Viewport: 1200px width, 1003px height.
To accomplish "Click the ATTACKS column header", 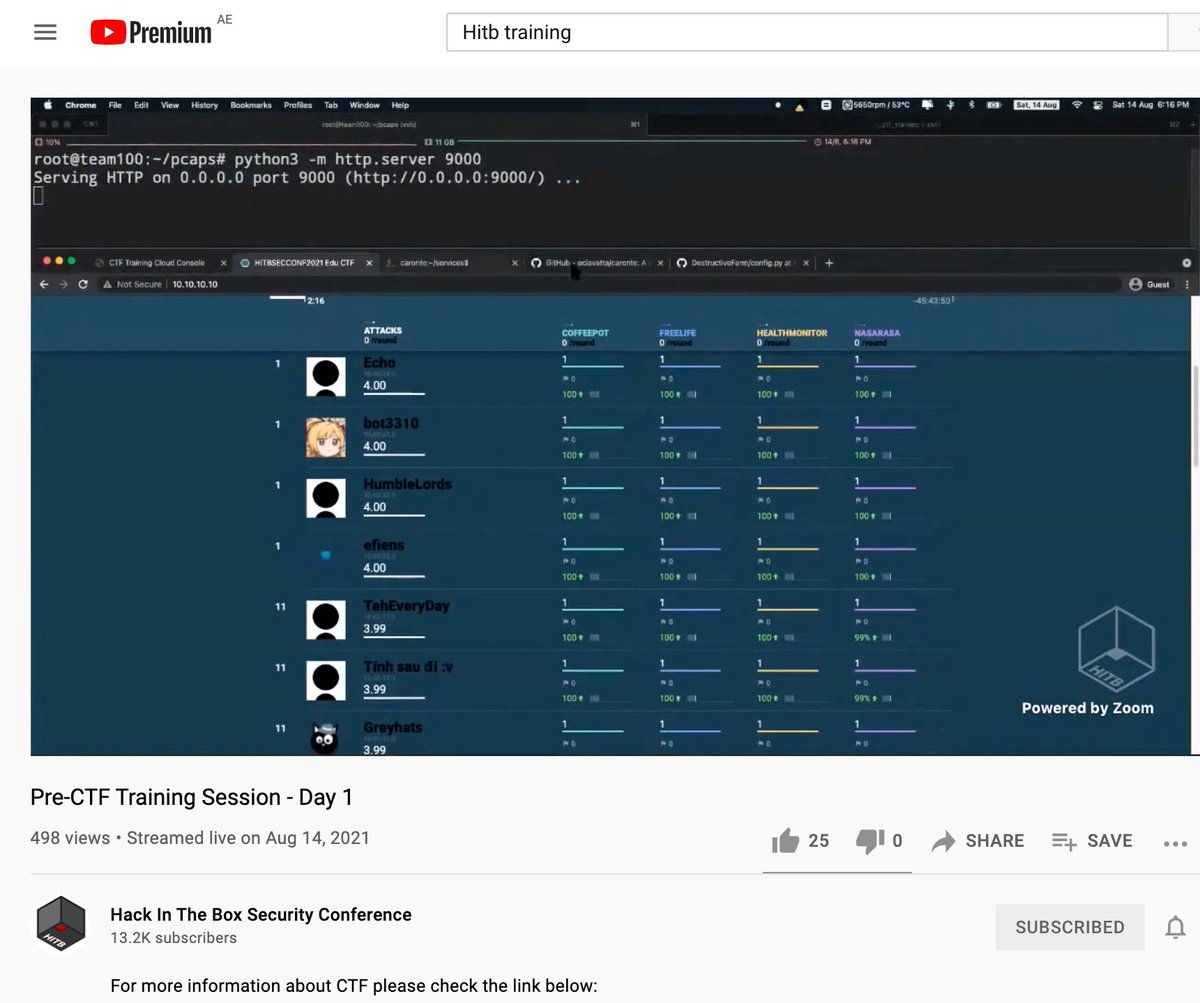I will coord(383,331).
